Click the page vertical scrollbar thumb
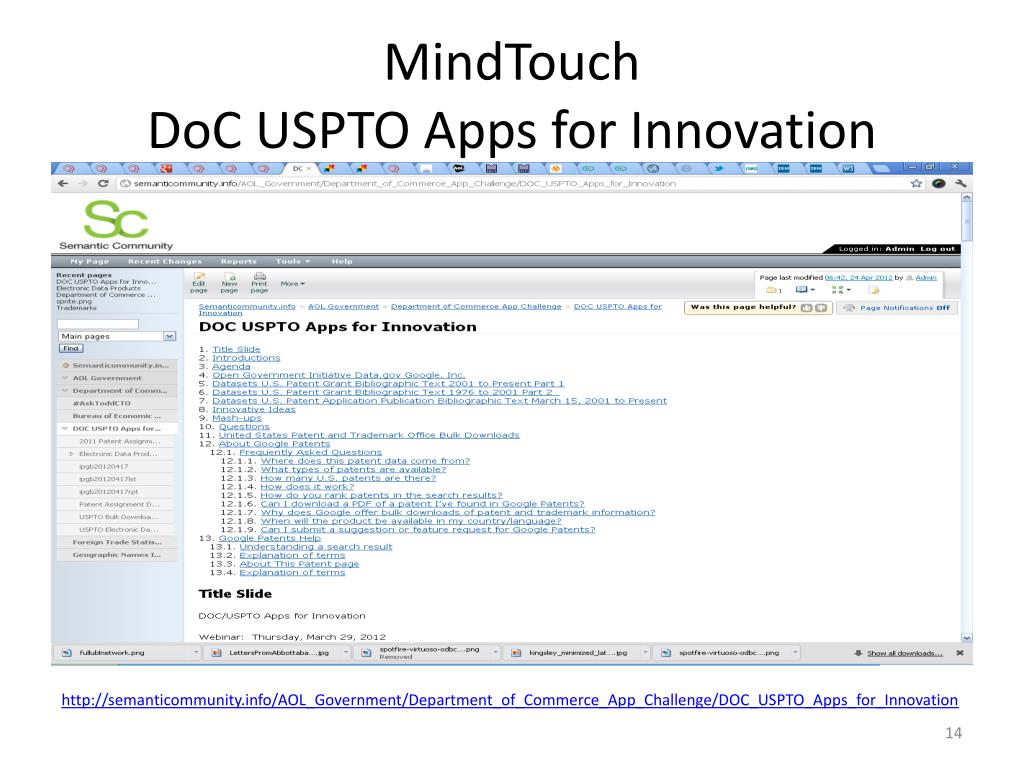This screenshot has height=768, width=1024. [967, 222]
